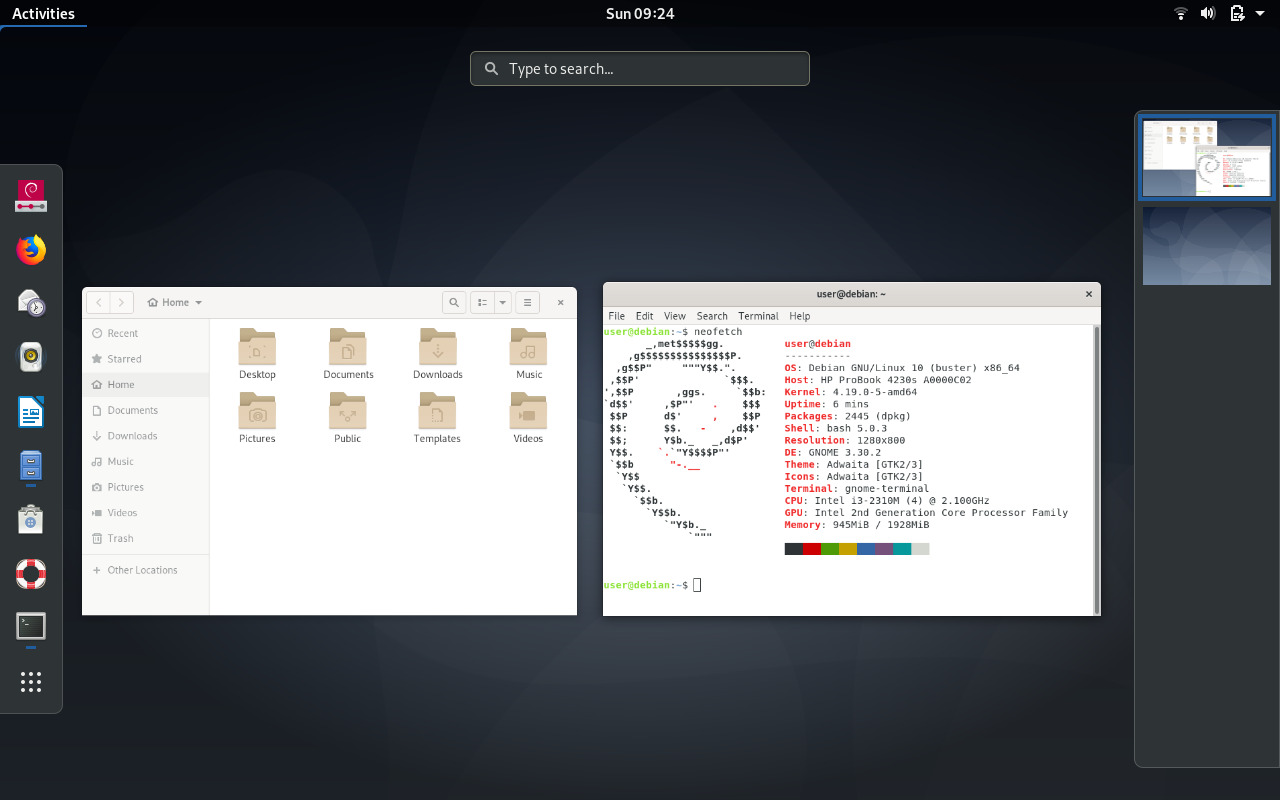Open Rhythmbox music player from the dock
This screenshot has height=800, width=1280.
[31, 356]
